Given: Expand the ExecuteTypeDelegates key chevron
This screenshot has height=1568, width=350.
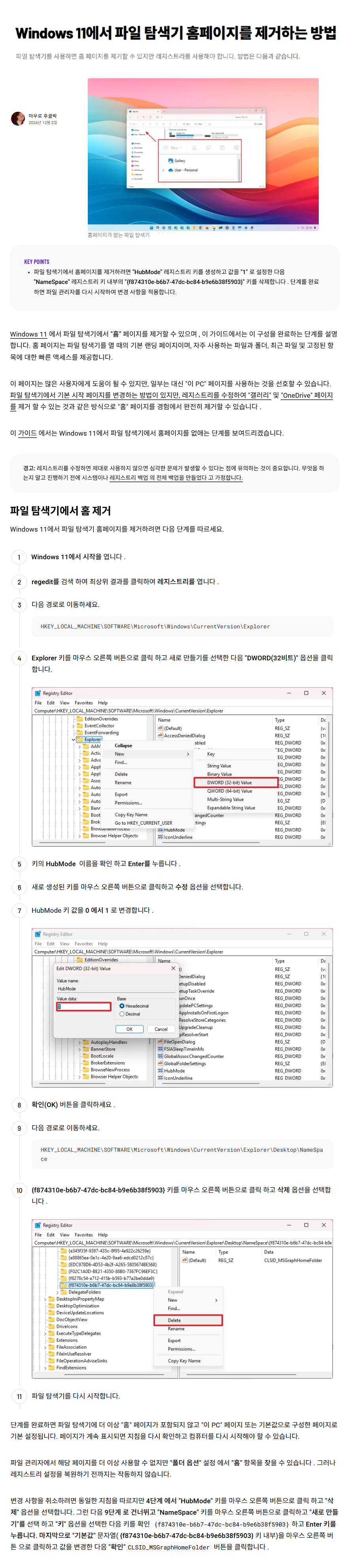Looking at the screenshot, I should (46, 1333).
